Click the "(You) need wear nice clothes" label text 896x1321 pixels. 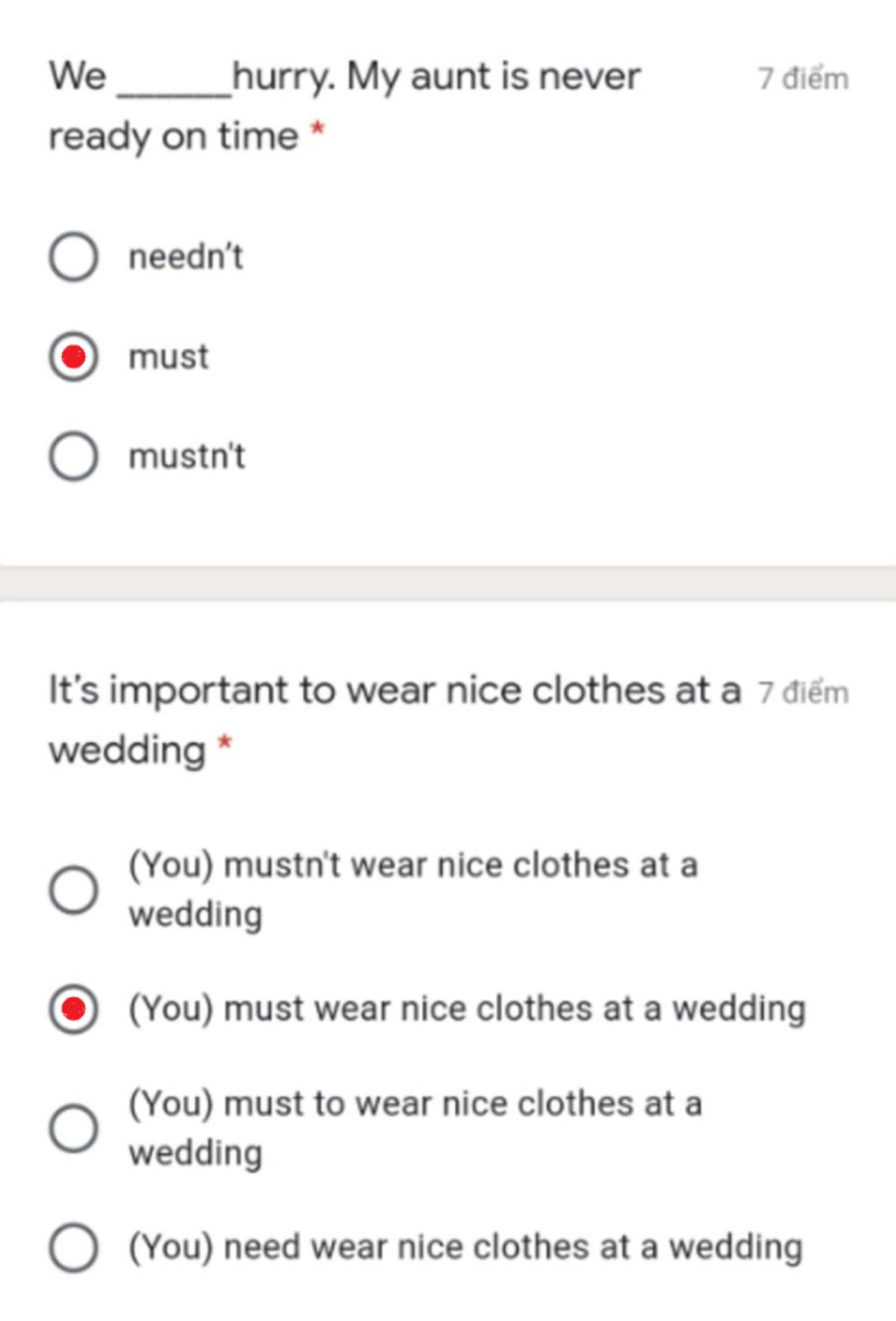[465, 1247]
